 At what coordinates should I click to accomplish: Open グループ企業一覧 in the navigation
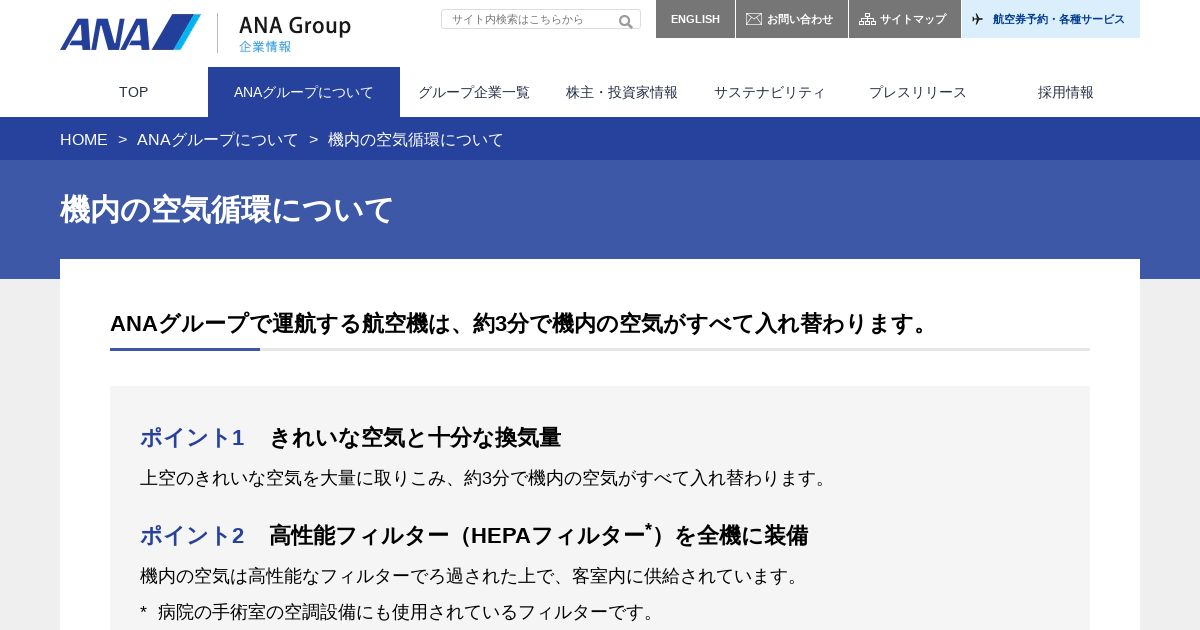pyautogui.click(x=474, y=92)
